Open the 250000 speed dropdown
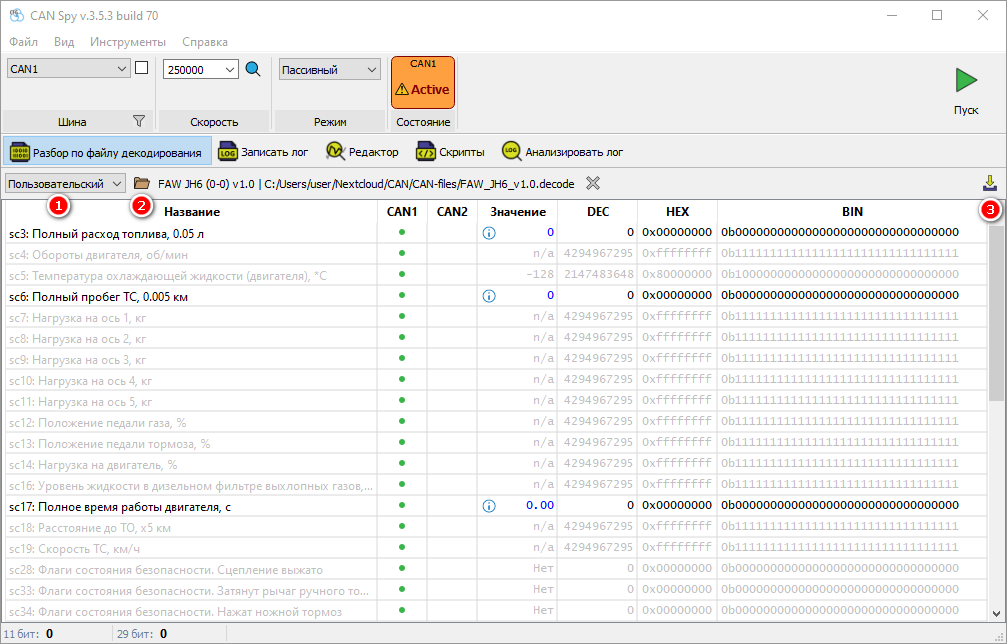This screenshot has width=1007, height=644. [201, 69]
